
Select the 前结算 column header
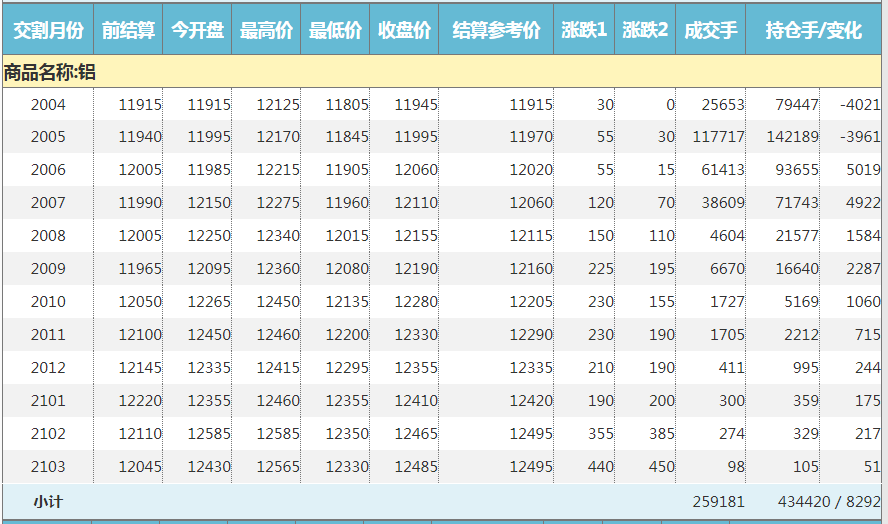tap(128, 31)
